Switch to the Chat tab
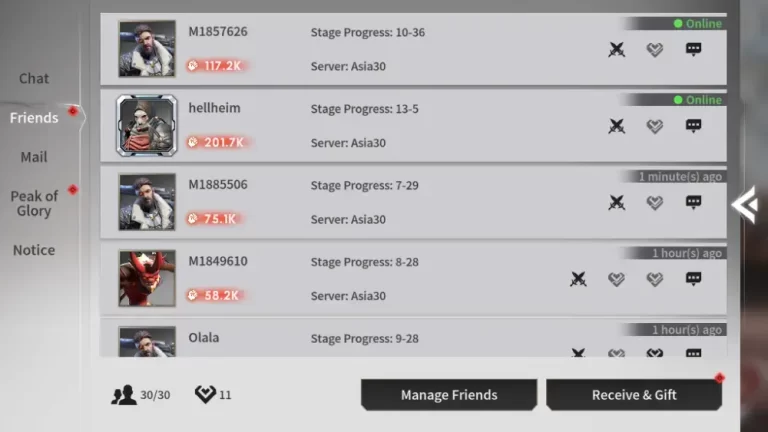 34,78
